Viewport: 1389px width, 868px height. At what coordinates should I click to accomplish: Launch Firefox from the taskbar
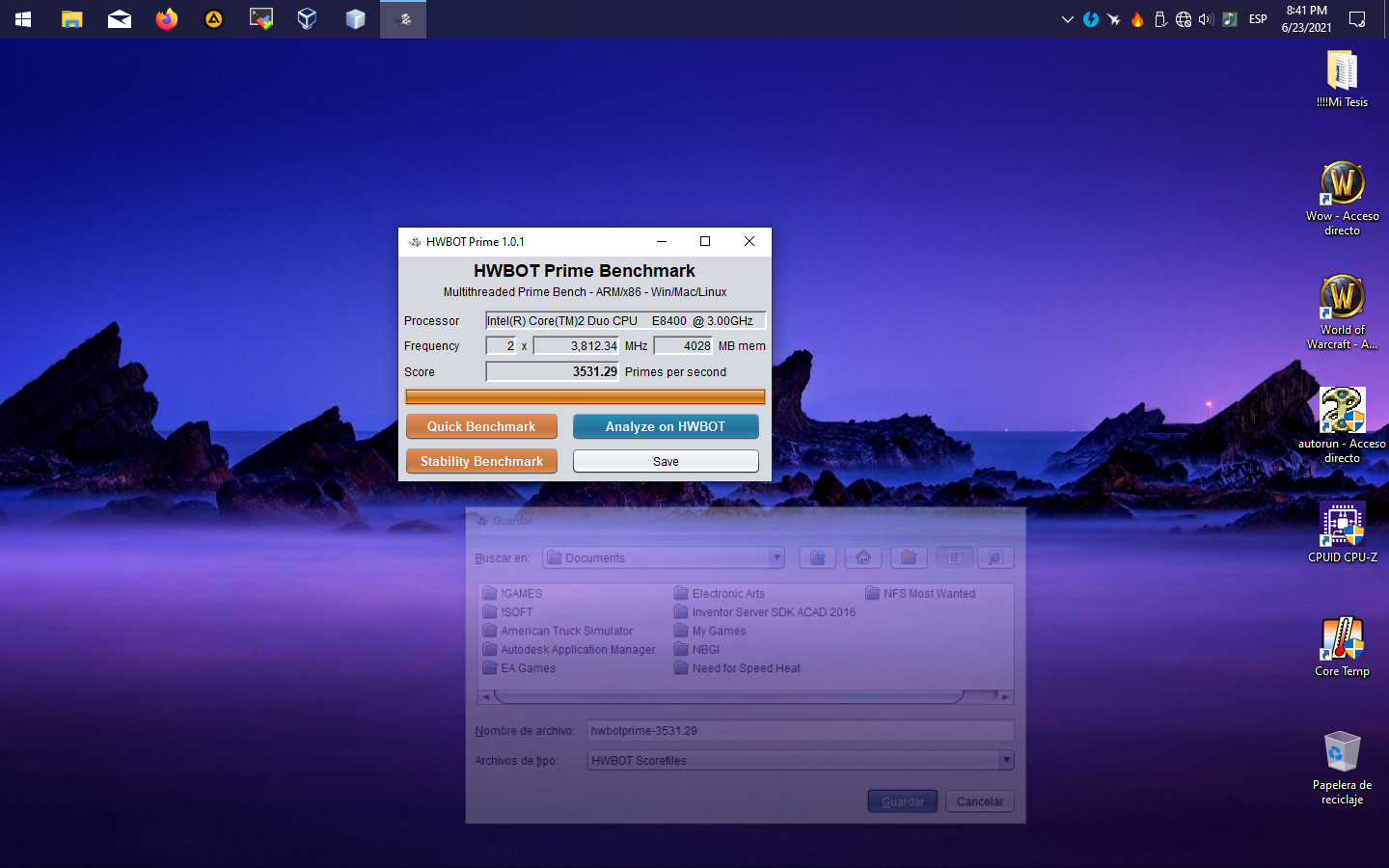(x=166, y=19)
